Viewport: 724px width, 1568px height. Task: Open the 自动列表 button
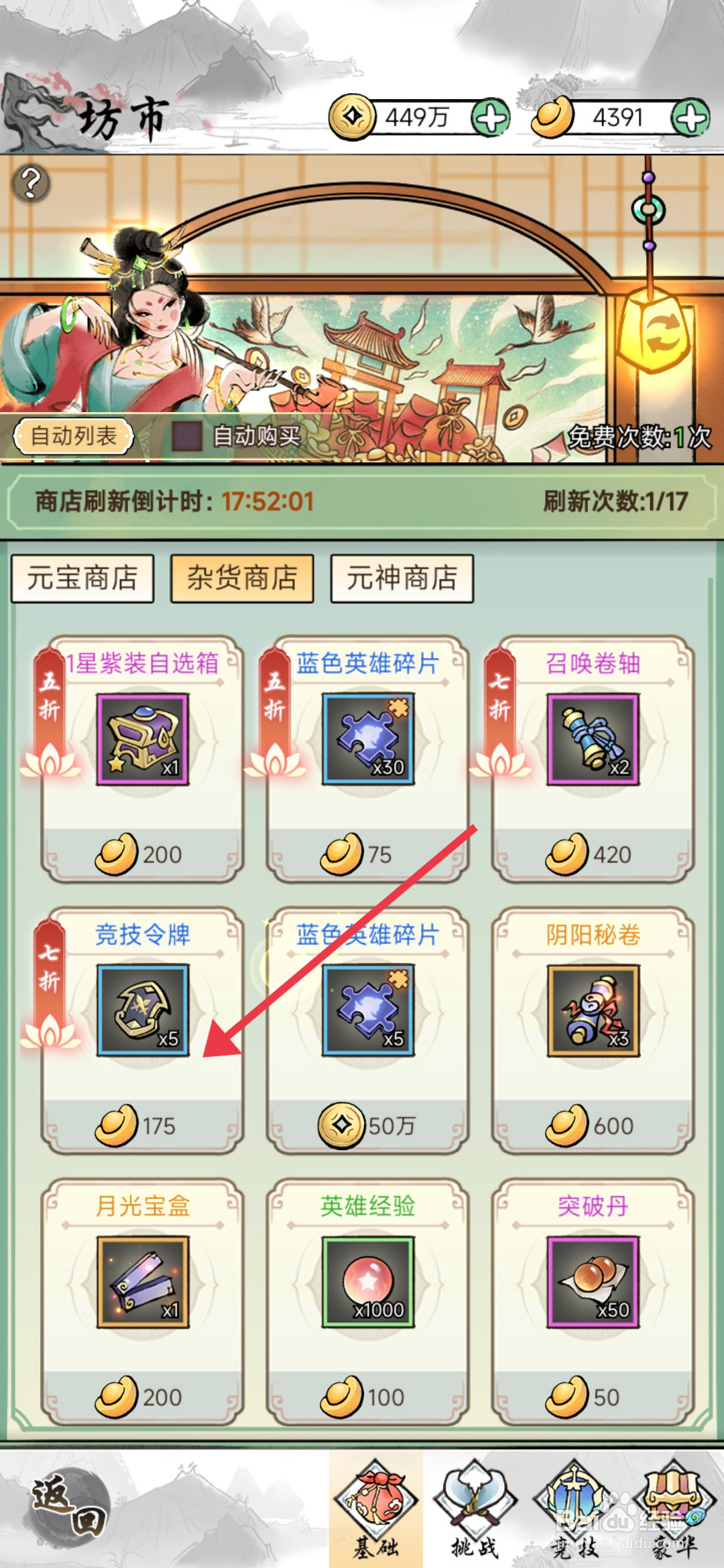pos(74,436)
